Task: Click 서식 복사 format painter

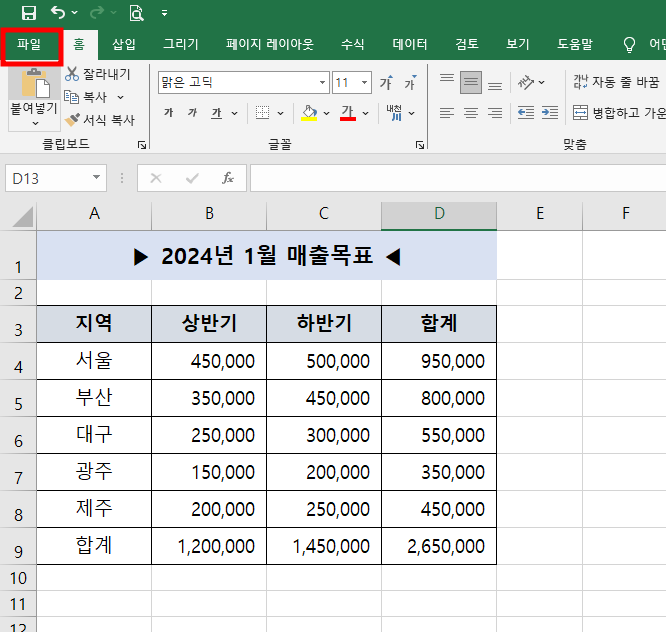Action: click(100, 120)
